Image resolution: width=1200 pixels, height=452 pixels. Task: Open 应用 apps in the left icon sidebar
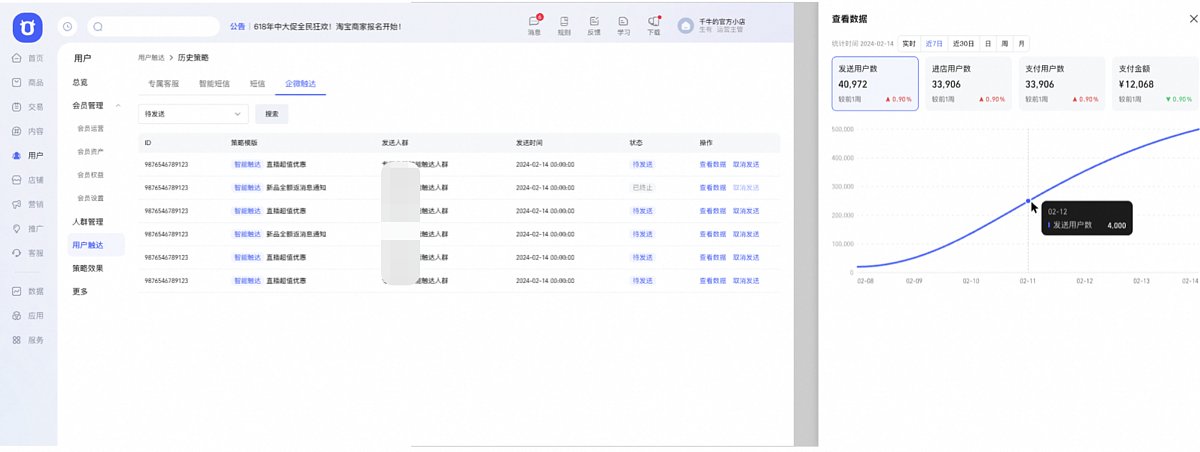tap(28, 315)
